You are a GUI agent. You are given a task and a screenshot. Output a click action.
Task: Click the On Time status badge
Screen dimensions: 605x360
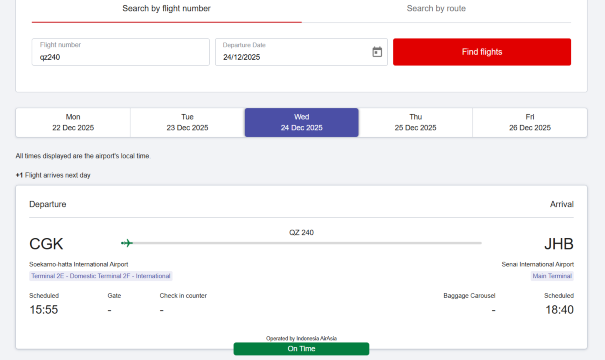[301, 349]
